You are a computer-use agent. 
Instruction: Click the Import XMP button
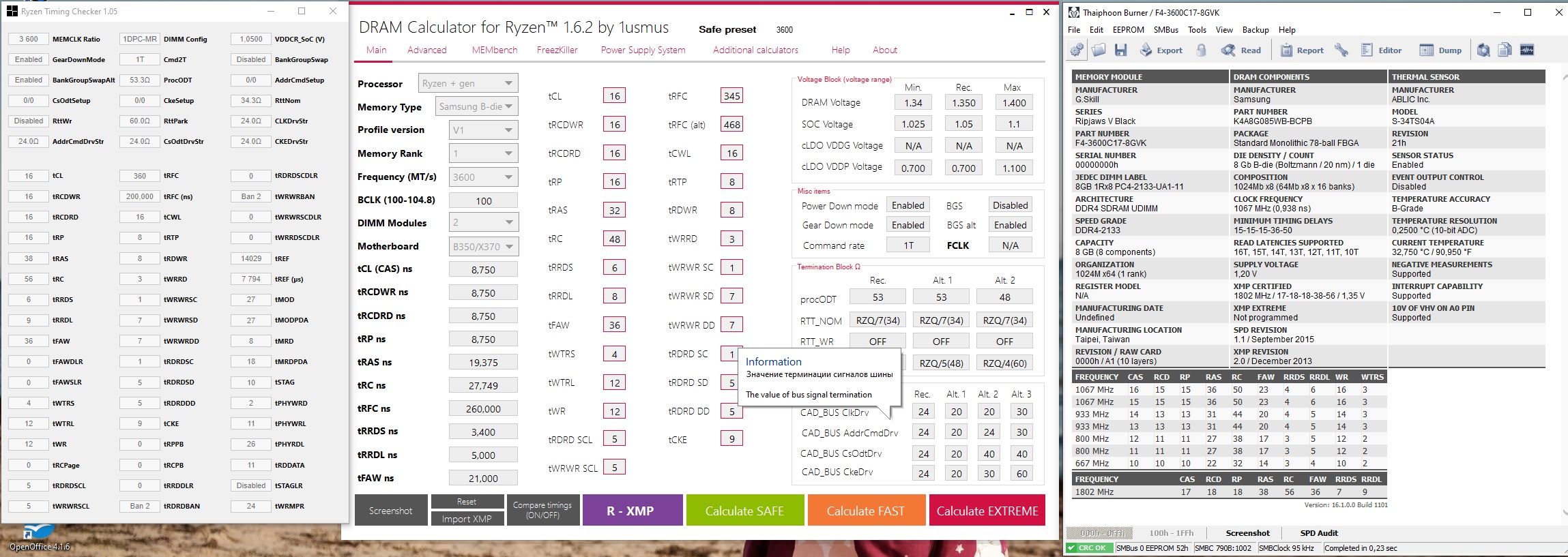467,519
